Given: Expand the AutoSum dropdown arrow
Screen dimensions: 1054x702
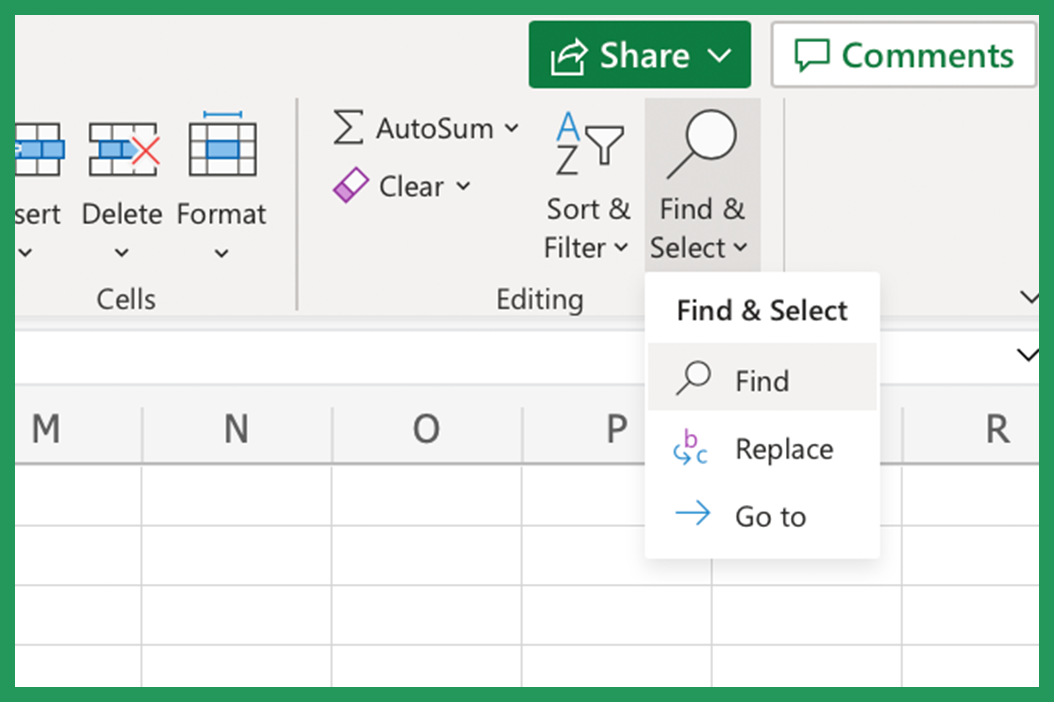Looking at the screenshot, I should click(511, 128).
